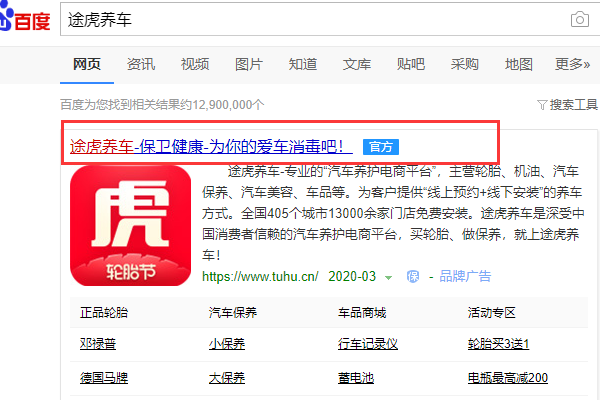Visit the https://www.tuhu.cn/ URL link

tap(260, 276)
